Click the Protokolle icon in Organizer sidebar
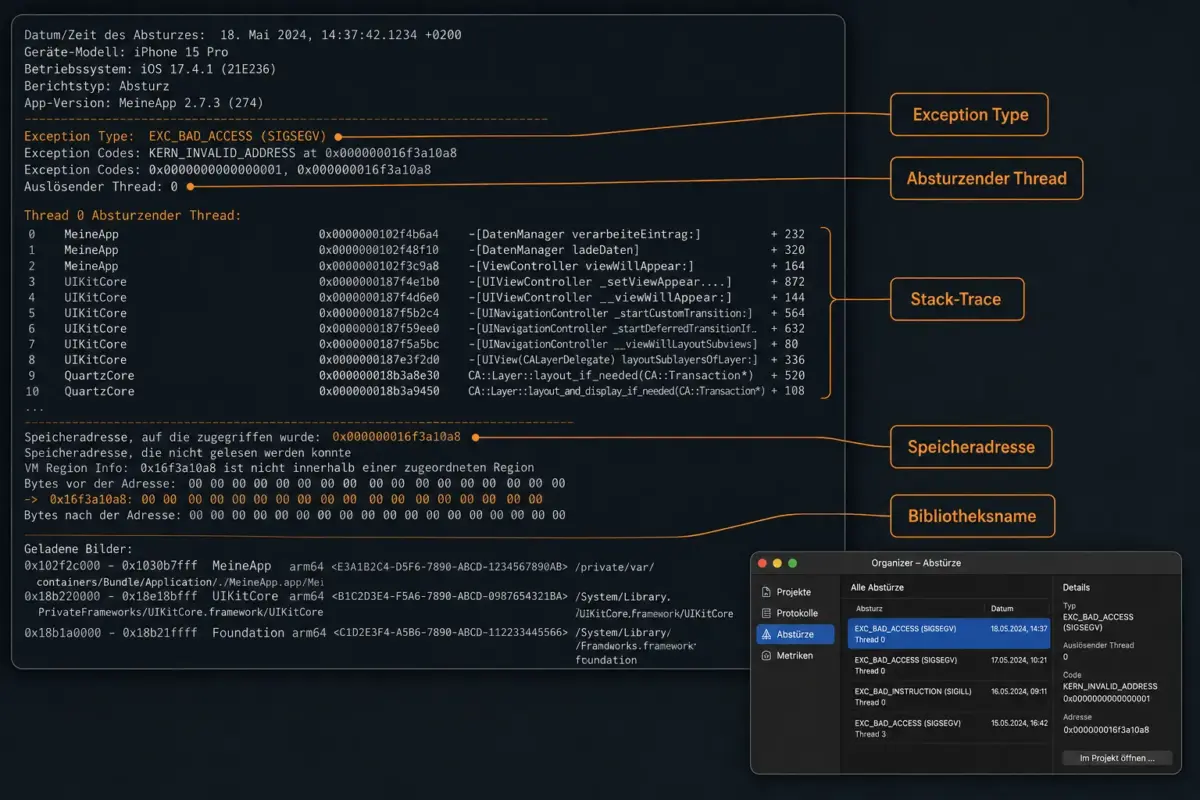Image resolution: width=1200 pixels, height=800 pixels. pyautogui.click(x=766, y=613)
